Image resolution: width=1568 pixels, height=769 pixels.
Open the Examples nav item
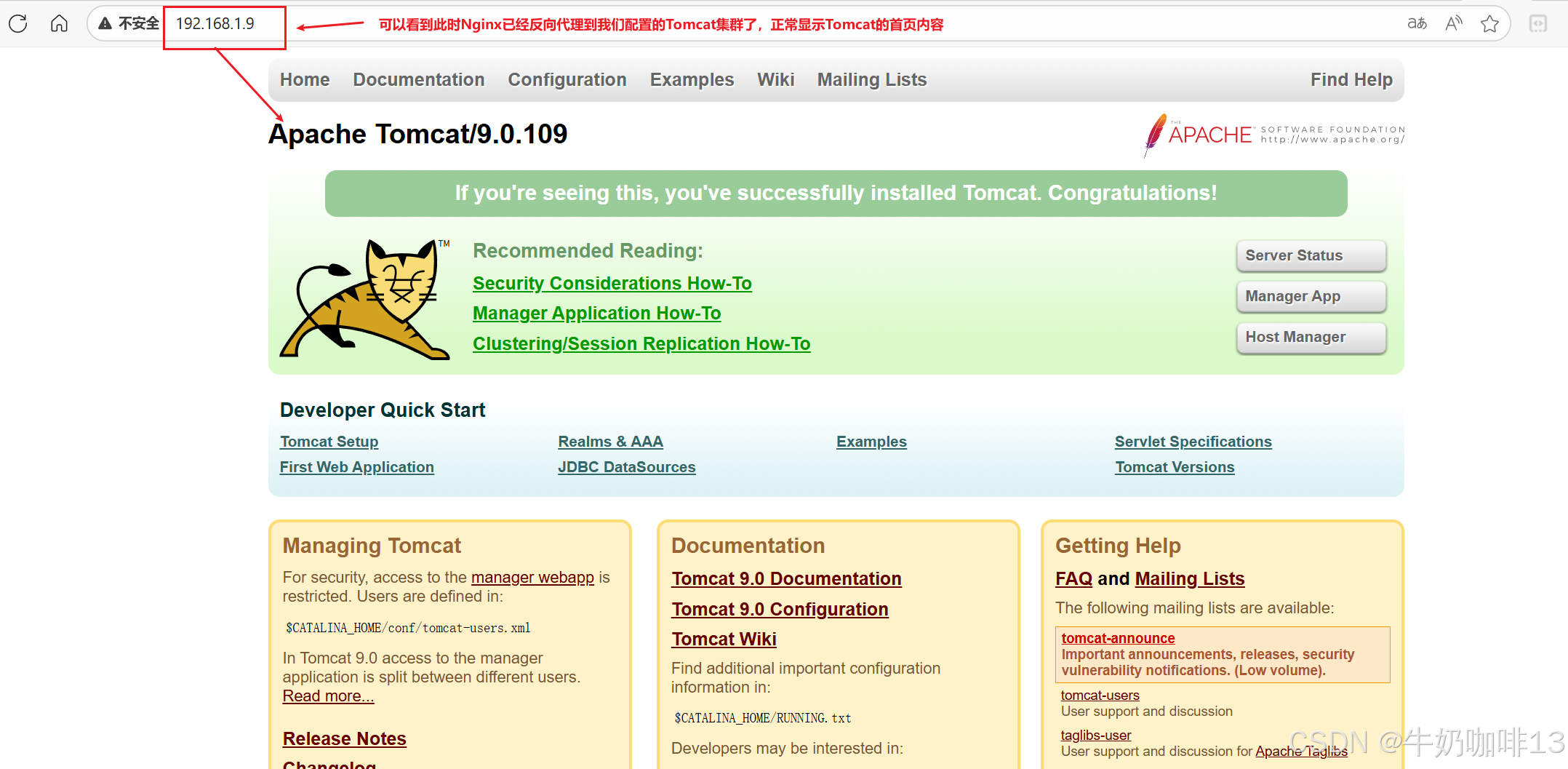pos(692,79)
